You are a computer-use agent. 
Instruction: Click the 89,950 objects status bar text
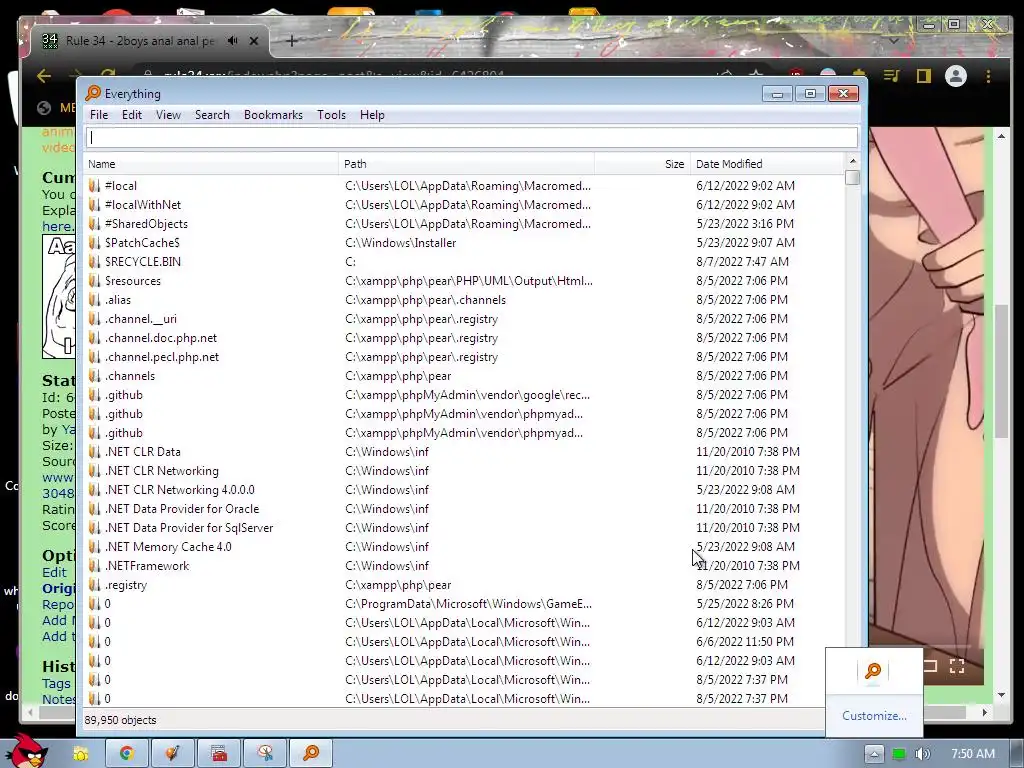120,720
